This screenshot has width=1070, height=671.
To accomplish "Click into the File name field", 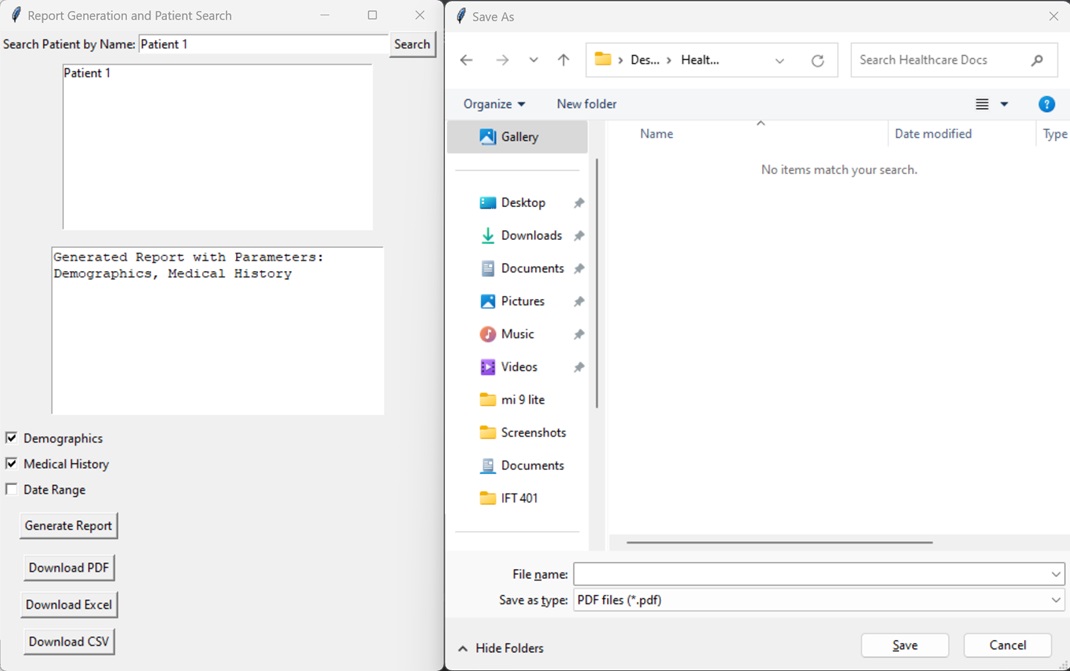I will coord(811,574).
